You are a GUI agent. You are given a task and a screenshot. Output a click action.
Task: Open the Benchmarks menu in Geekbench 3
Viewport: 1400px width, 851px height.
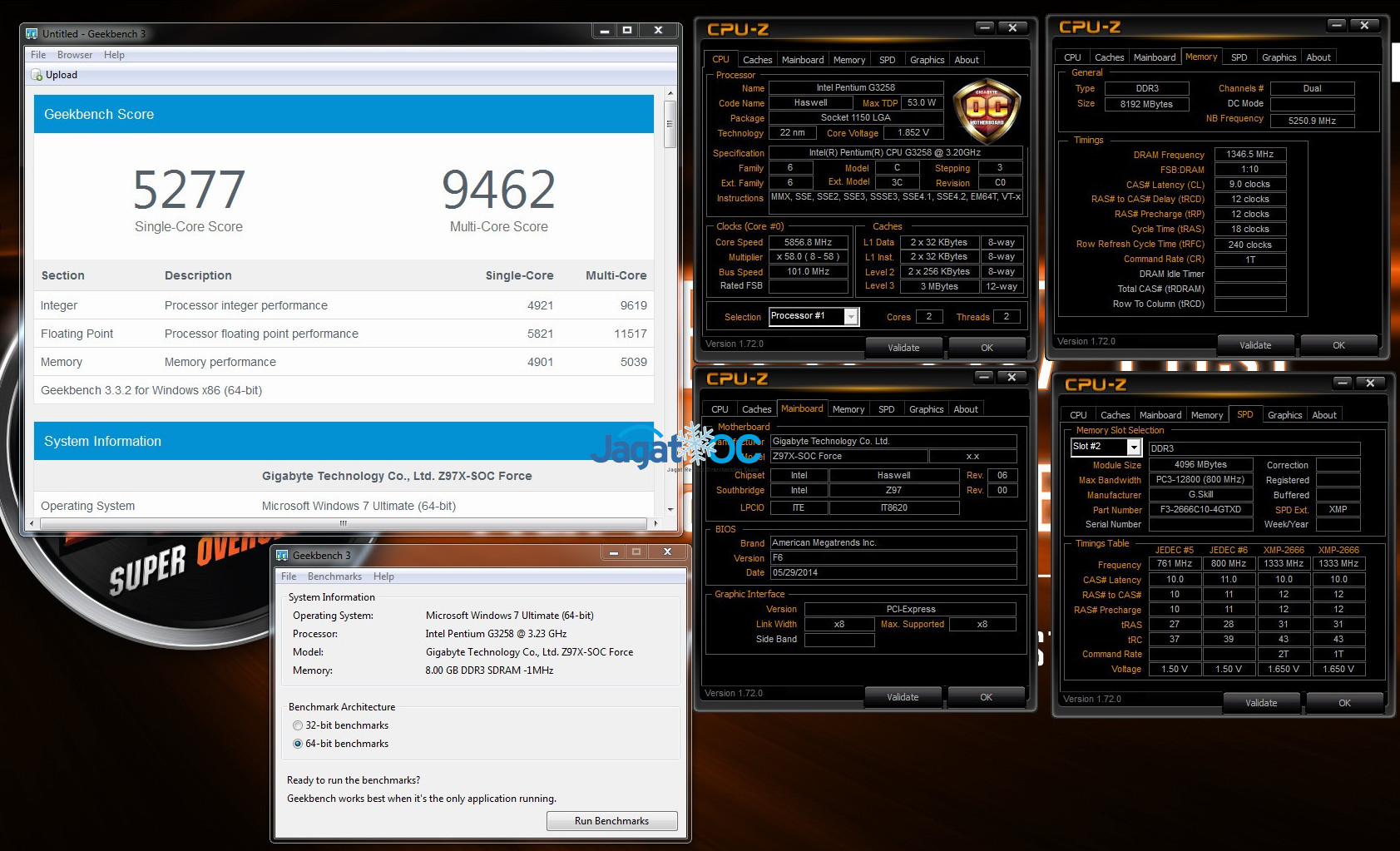(x=334, y=576)
